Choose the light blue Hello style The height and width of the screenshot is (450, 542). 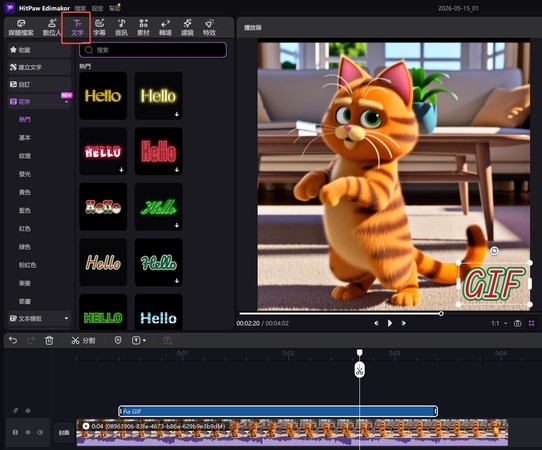click(158, 312)
